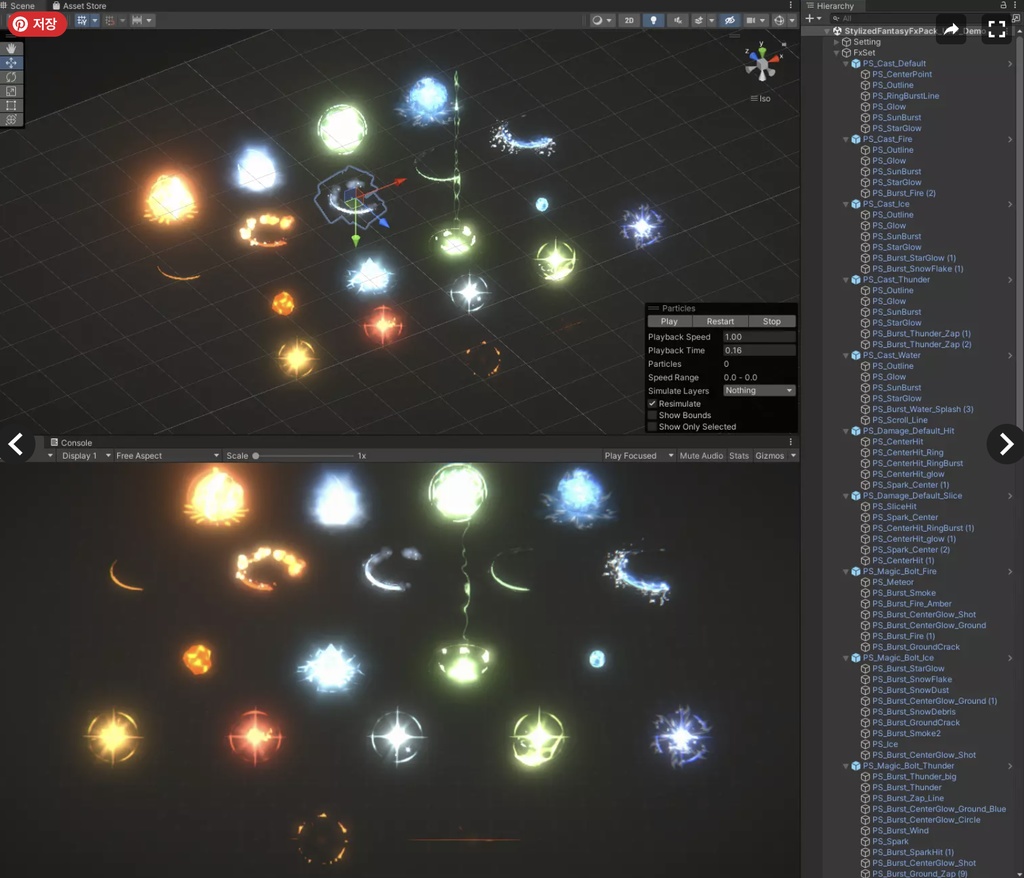Select the Move tool in the toolbar
Image resolution: width=1024 pixels, height=878 pixels.
coord(10,62)
